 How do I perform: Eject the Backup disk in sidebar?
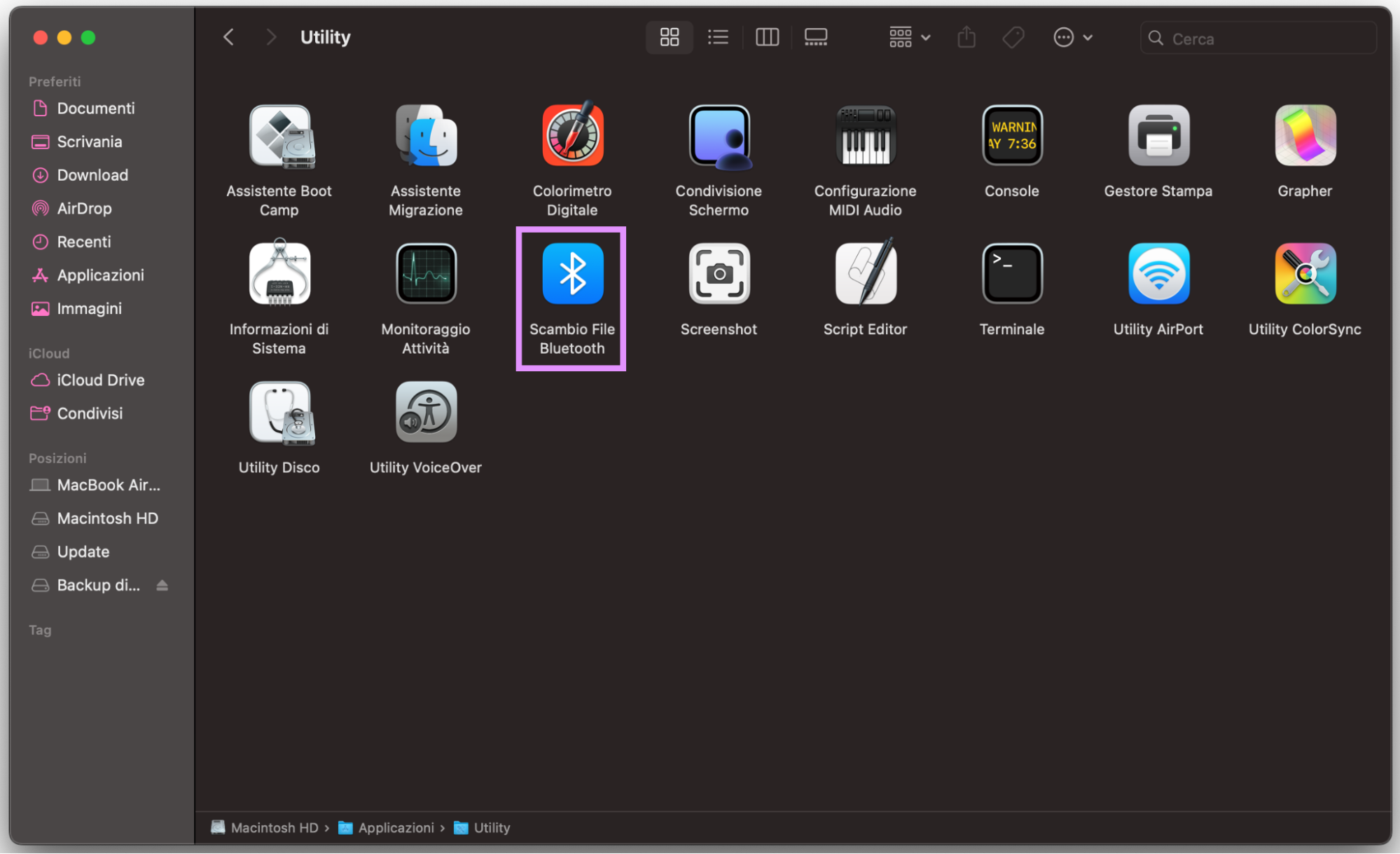coord(162,585)
